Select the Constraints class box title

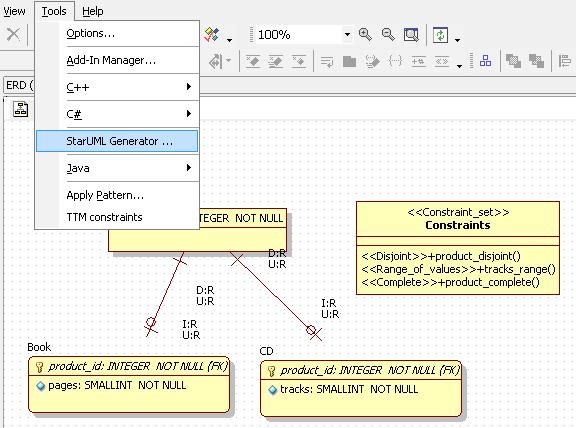tap(458, 225)
